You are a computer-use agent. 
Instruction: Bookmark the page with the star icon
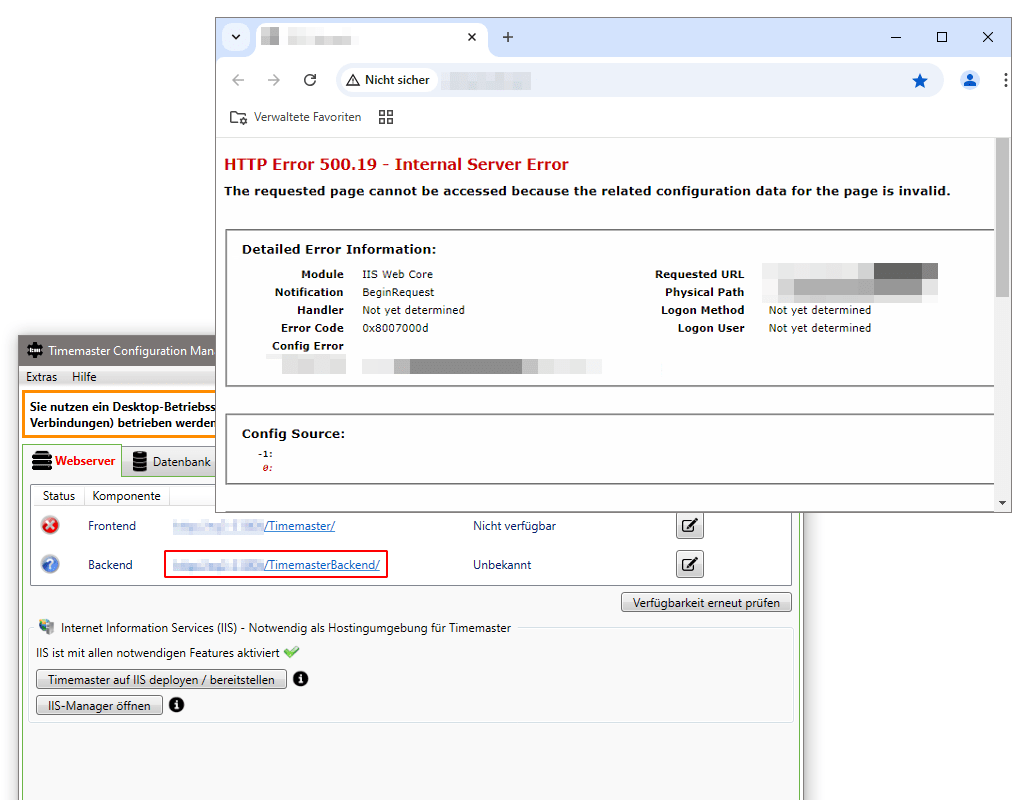tap(920, 80)
